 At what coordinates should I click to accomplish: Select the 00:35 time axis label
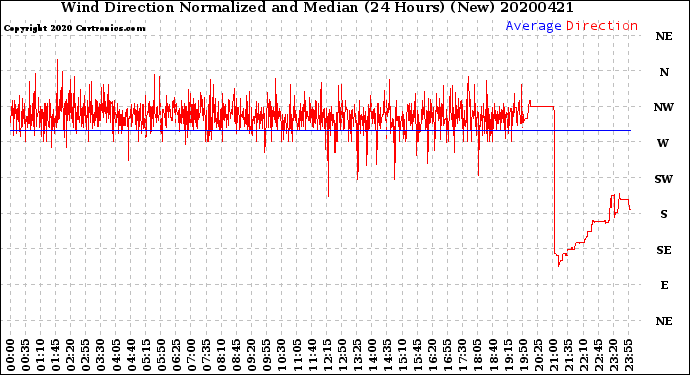click(x=26, y=355)
